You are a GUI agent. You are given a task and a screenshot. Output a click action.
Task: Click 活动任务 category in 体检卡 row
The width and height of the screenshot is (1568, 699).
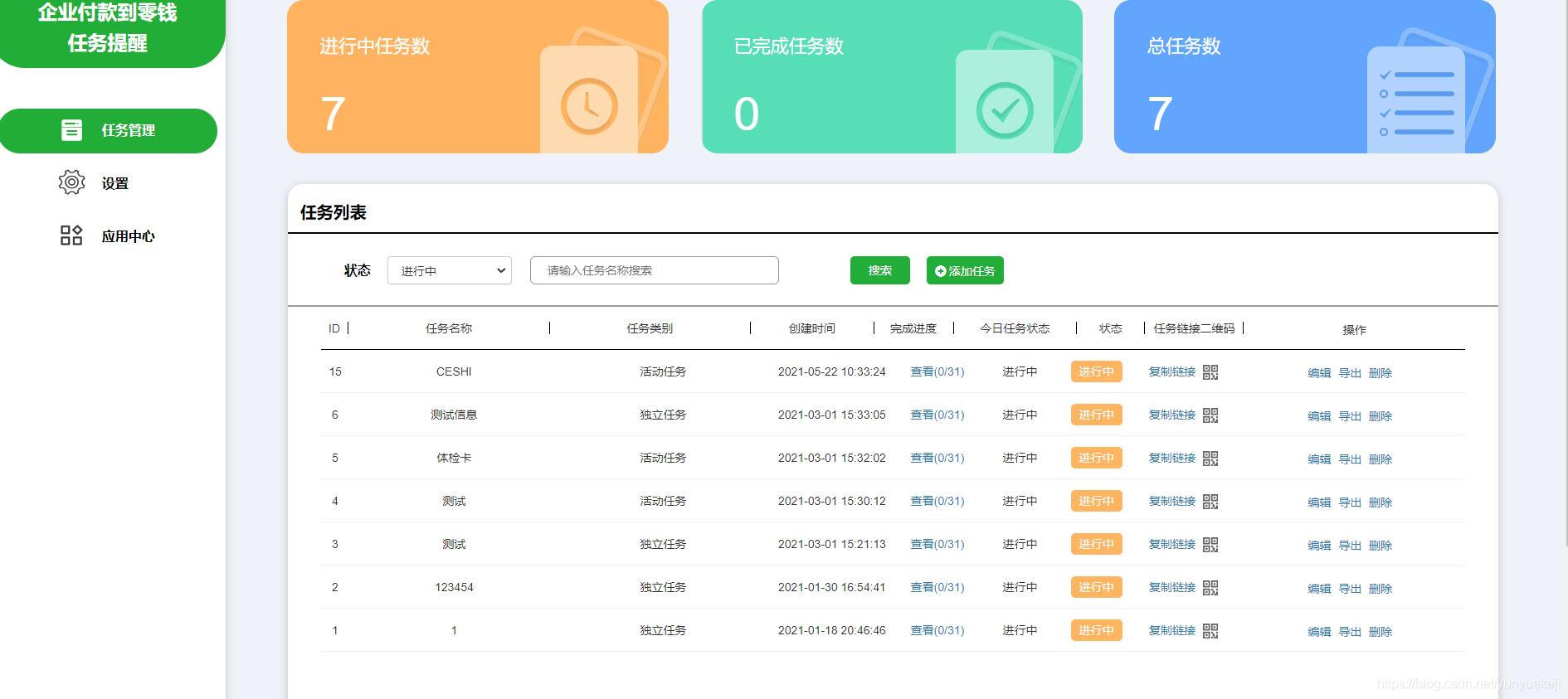(x=663, y=458)
